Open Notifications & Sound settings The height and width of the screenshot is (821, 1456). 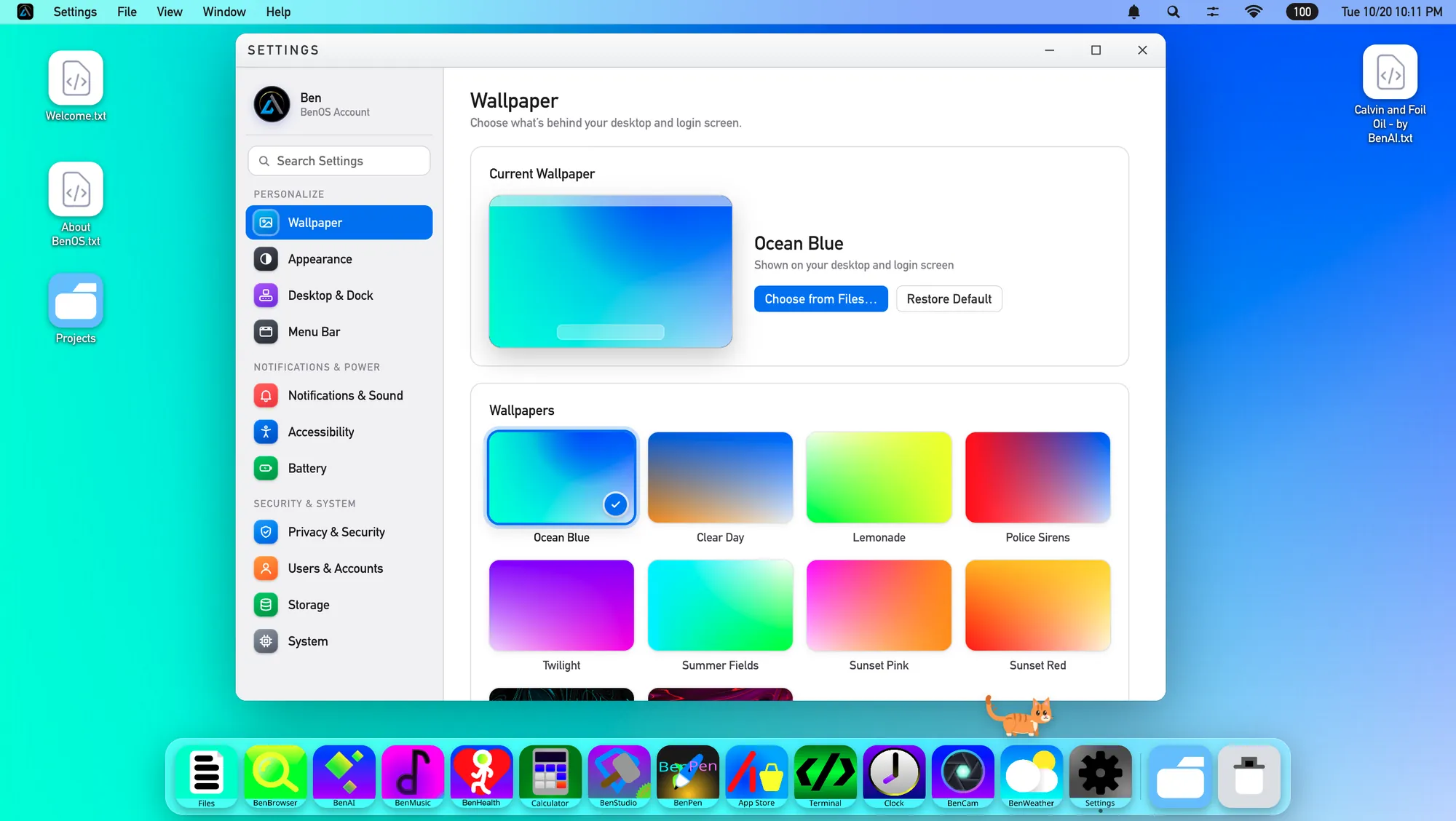[339, 395]
